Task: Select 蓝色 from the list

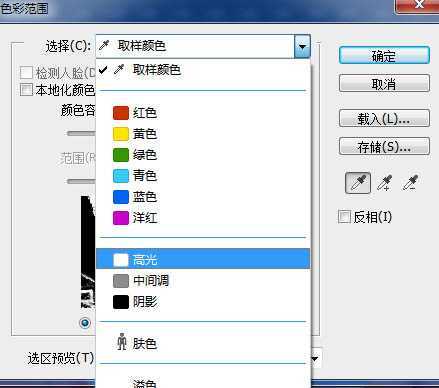Action: [203, 197]
